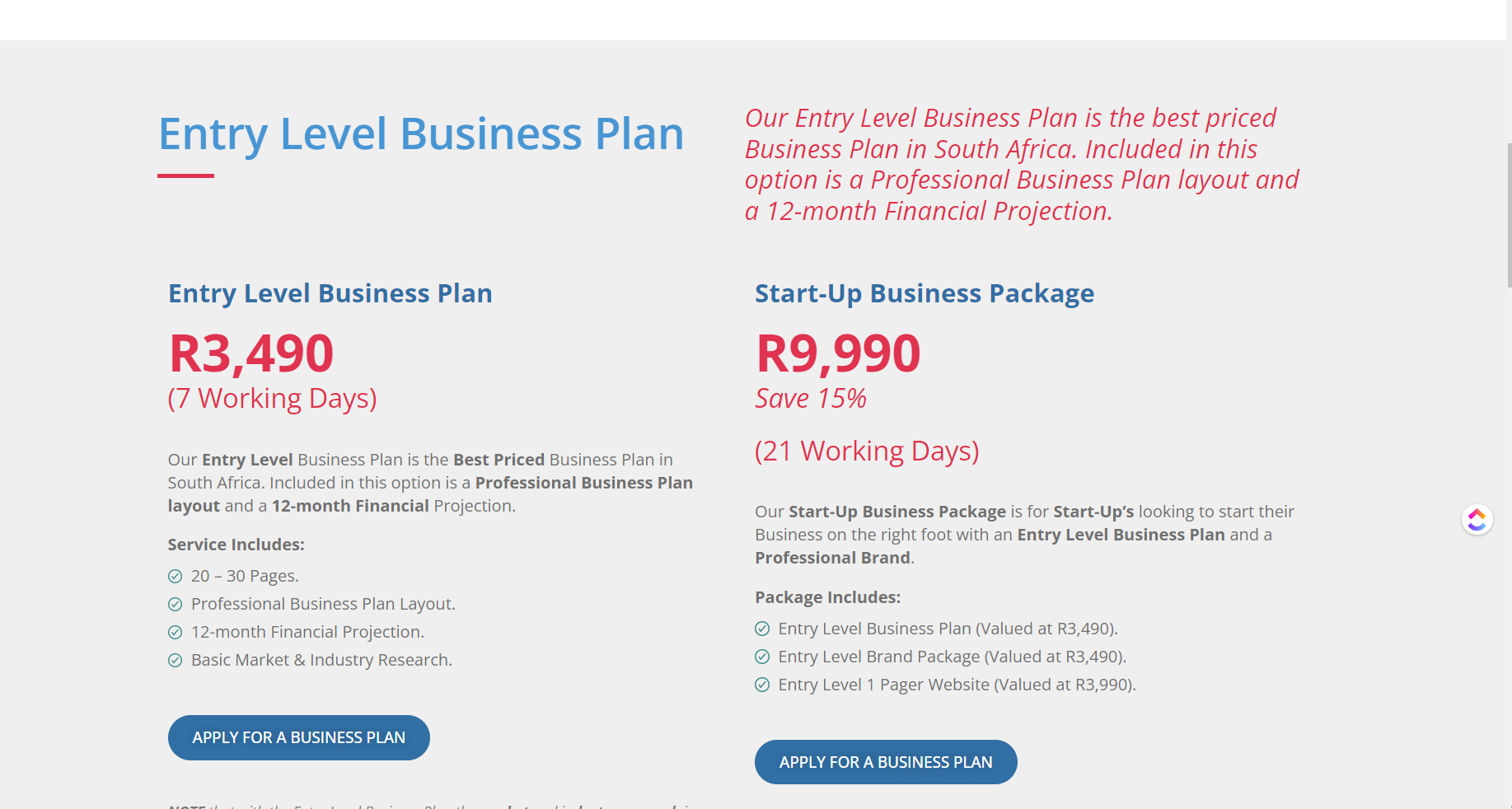Click the R9,990 price text

point(838,353)
